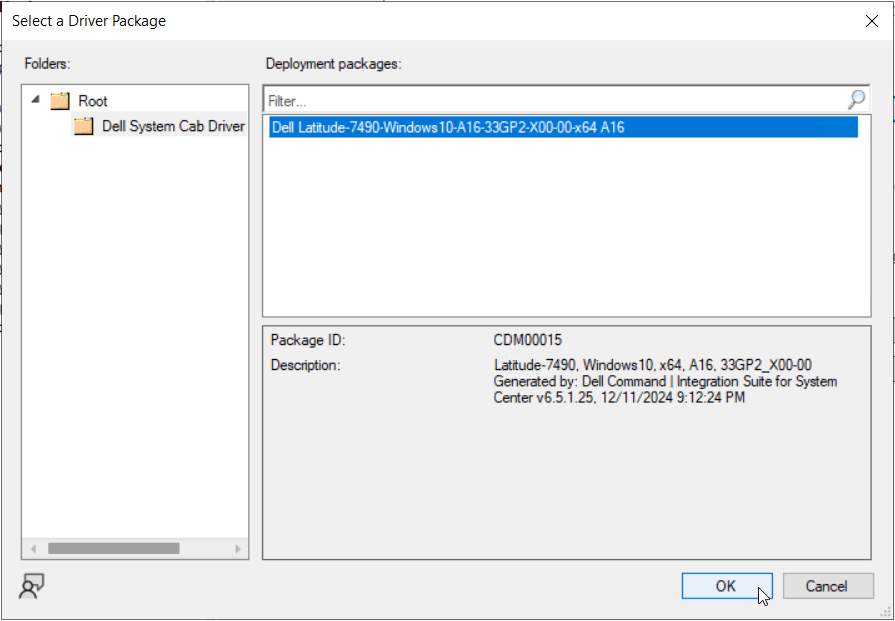Close the Select a Driver Package dialog
The height and width of the screenshot is (621, 895).
point(871,21)
